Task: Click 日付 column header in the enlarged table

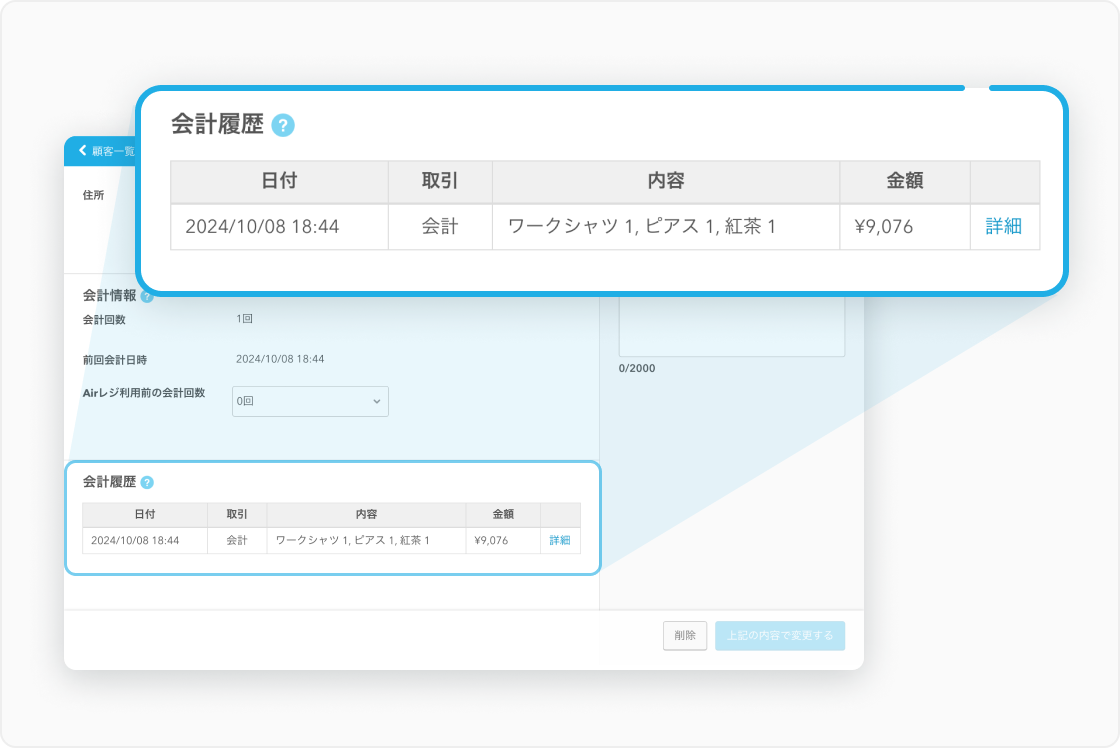Action: [279, 181]
